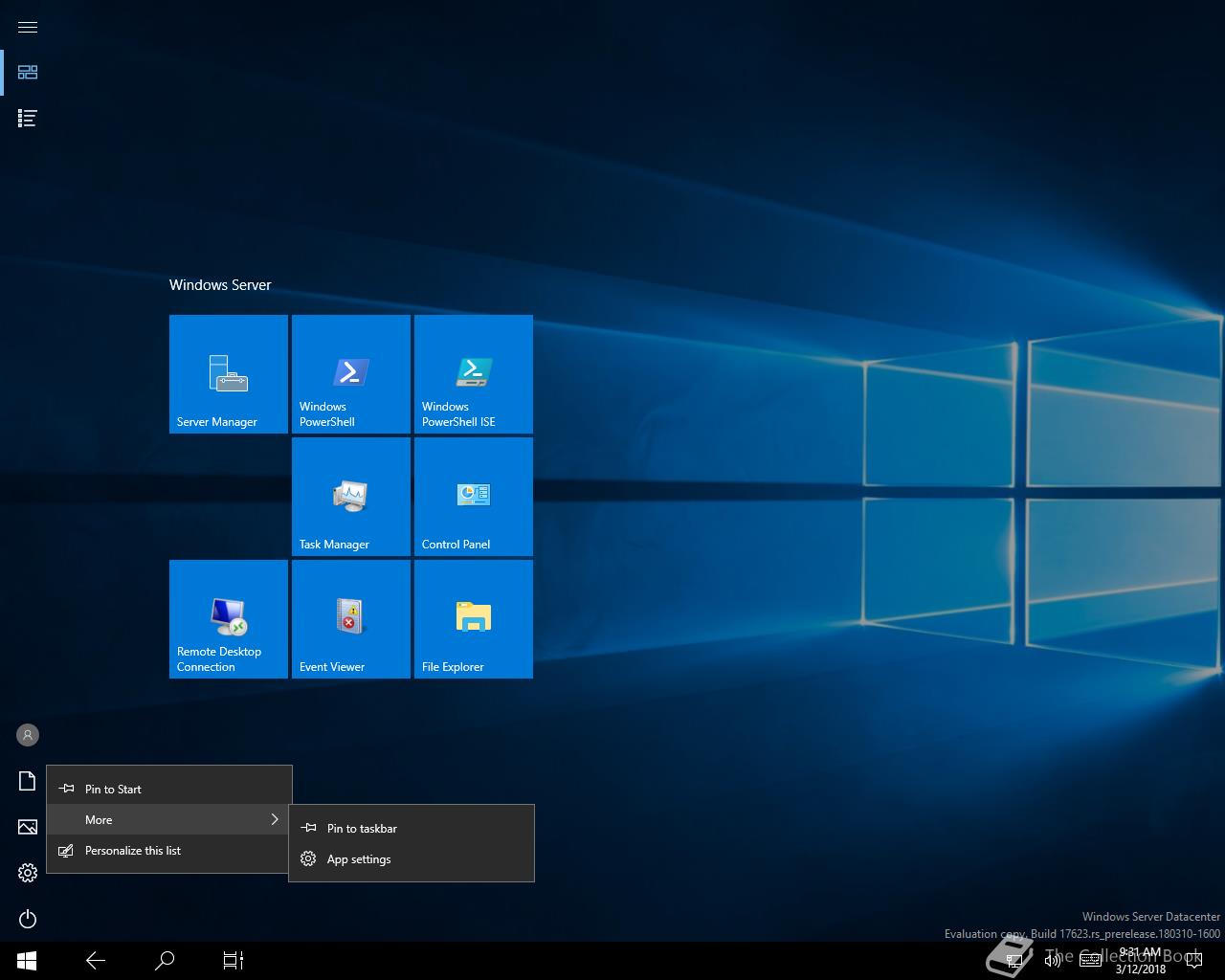Click the Windows Server group title
This screenshot has height=980, width=1225.
(x=220, y=285)
